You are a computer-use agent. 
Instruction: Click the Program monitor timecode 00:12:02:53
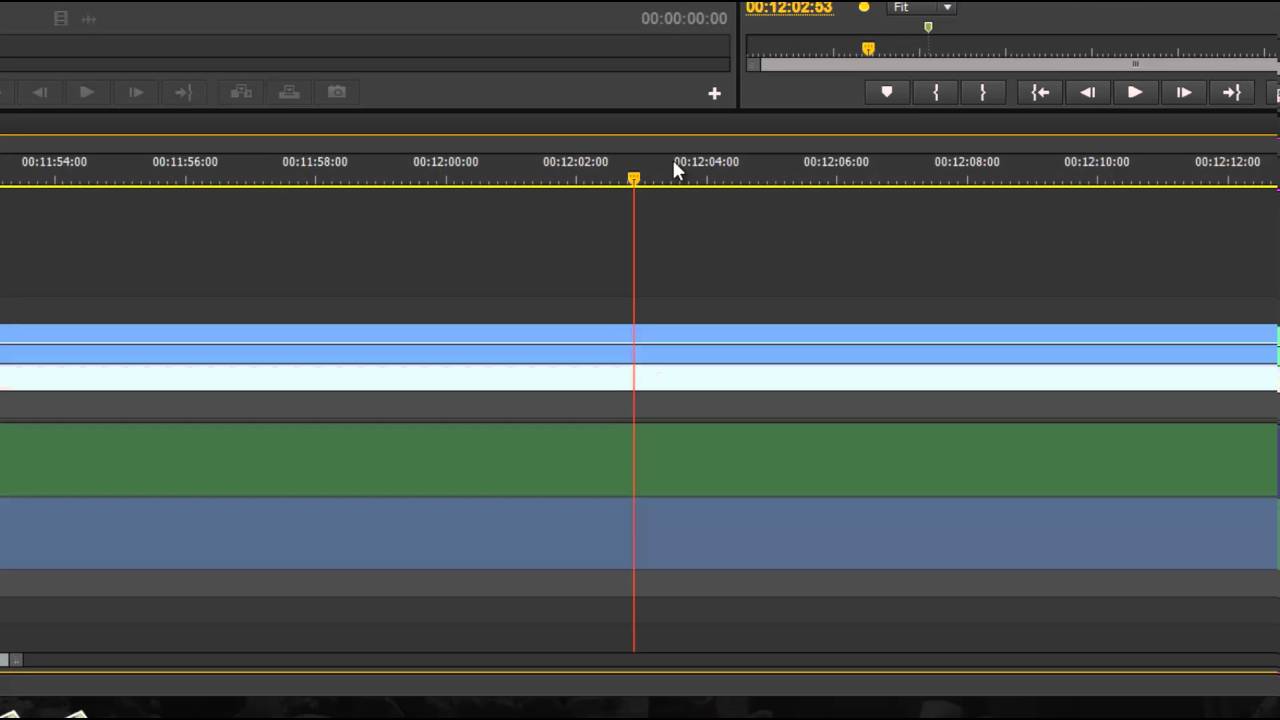coord(789,8)
